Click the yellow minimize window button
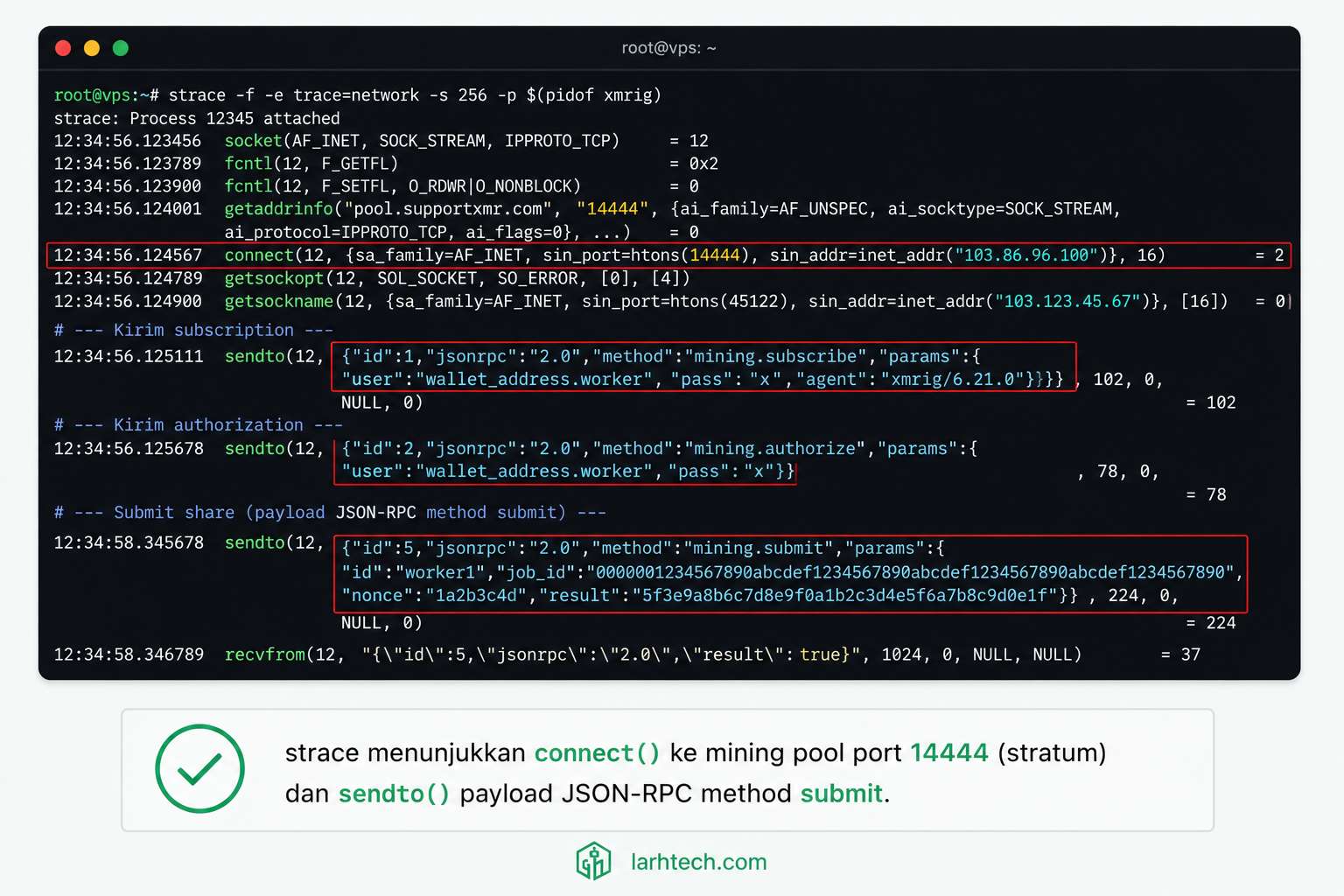 point(92,48)
